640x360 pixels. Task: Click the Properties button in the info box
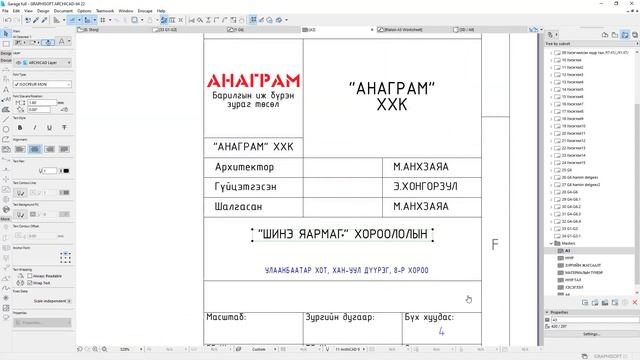point(42,322)
